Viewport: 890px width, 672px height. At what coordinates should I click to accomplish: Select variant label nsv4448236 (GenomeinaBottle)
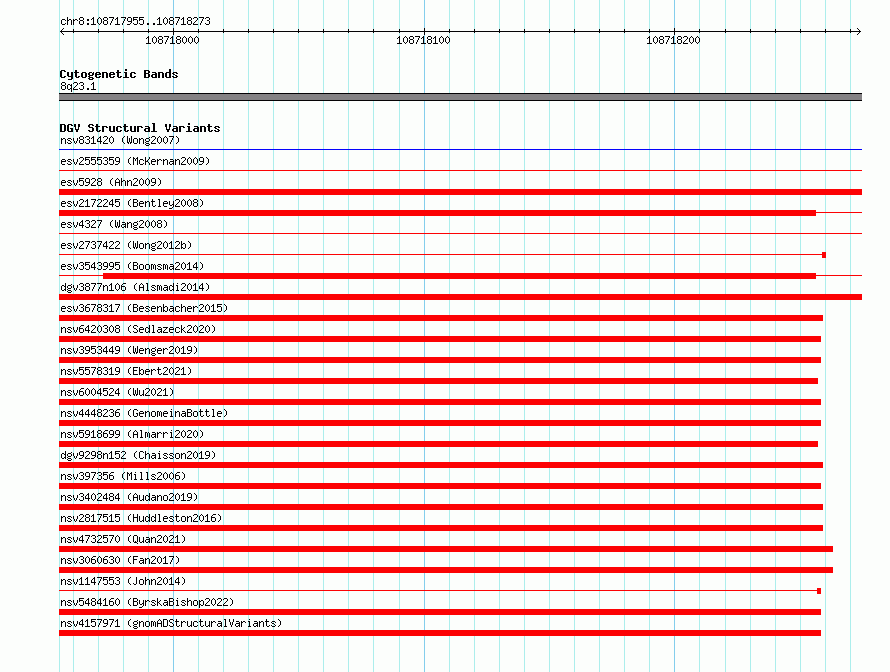144,413
